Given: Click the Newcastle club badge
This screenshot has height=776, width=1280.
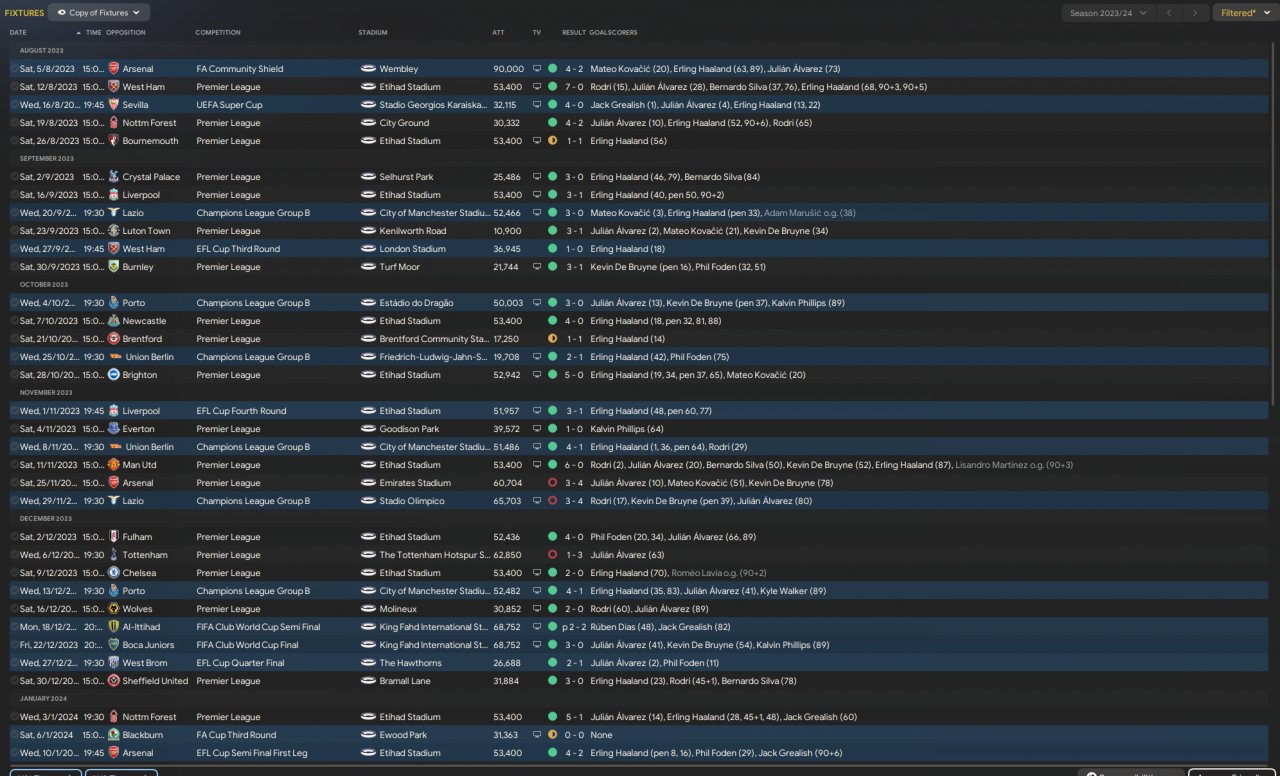Looking at the screenshot, I should coord(114,321).
